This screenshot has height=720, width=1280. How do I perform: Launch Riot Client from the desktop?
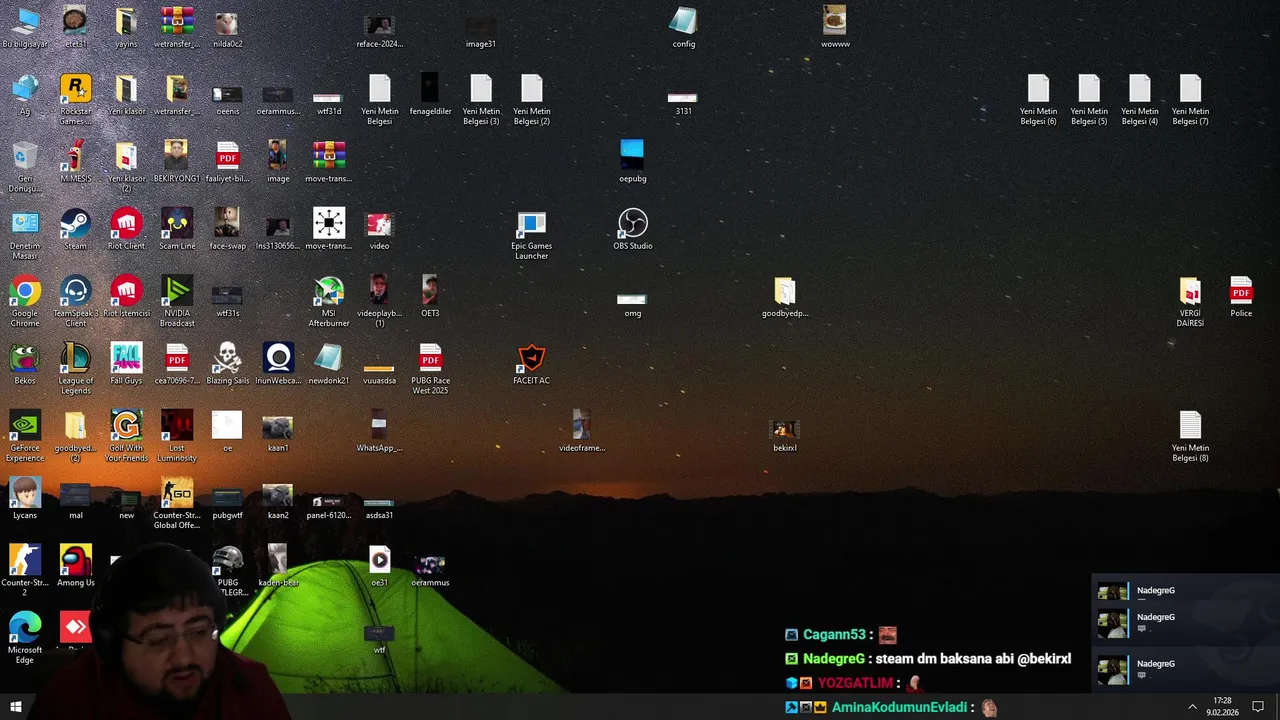click(x=126, y=229)
